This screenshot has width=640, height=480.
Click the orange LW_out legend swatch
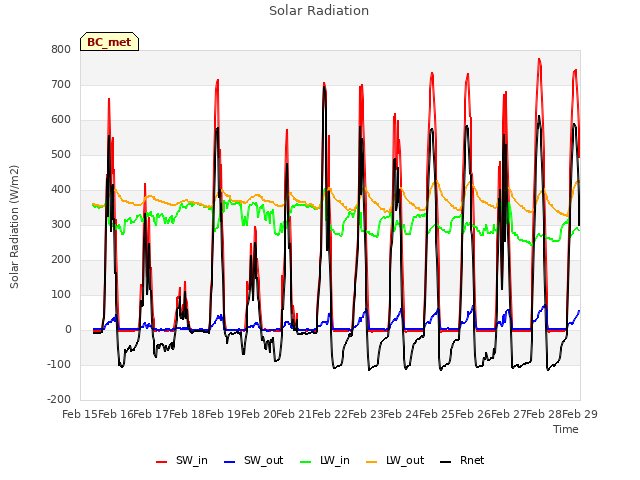click(371, 462)
